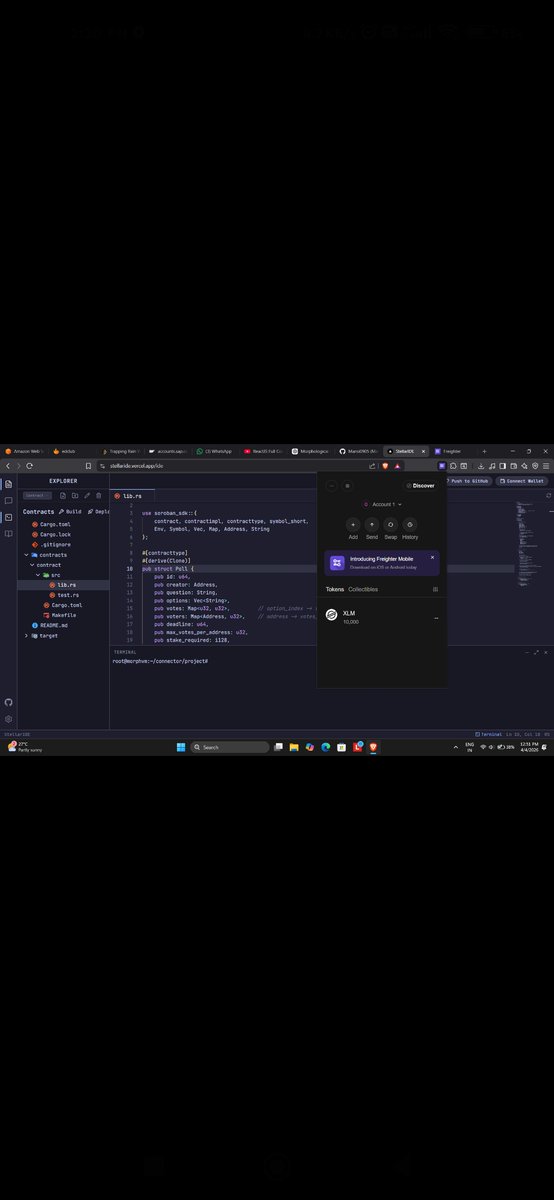554x1200 pixels.
Task: Toggle Terminal in the status bar
Action: 489,733
